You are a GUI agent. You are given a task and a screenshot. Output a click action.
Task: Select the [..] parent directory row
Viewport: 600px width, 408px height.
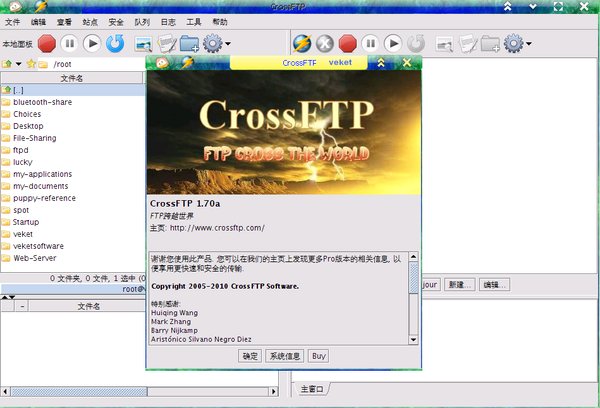point(73,90)
